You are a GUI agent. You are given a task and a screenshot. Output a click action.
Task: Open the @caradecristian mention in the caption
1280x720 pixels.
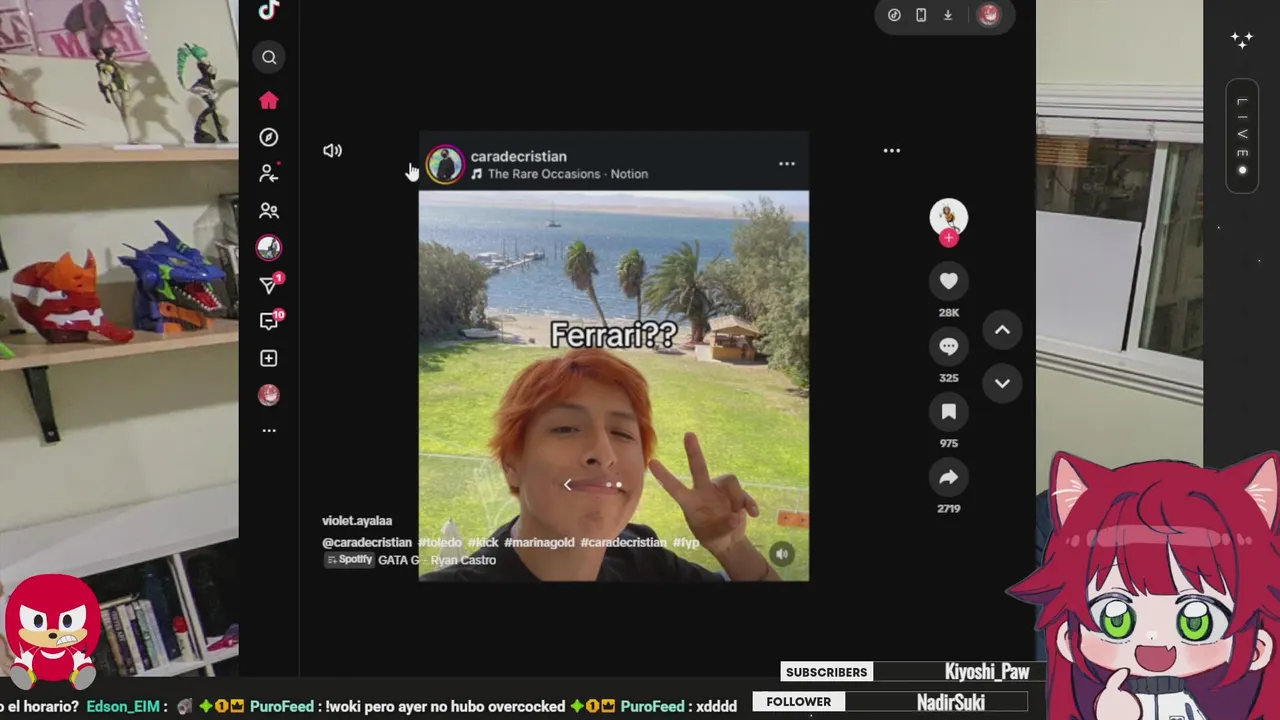pos(367,543)
